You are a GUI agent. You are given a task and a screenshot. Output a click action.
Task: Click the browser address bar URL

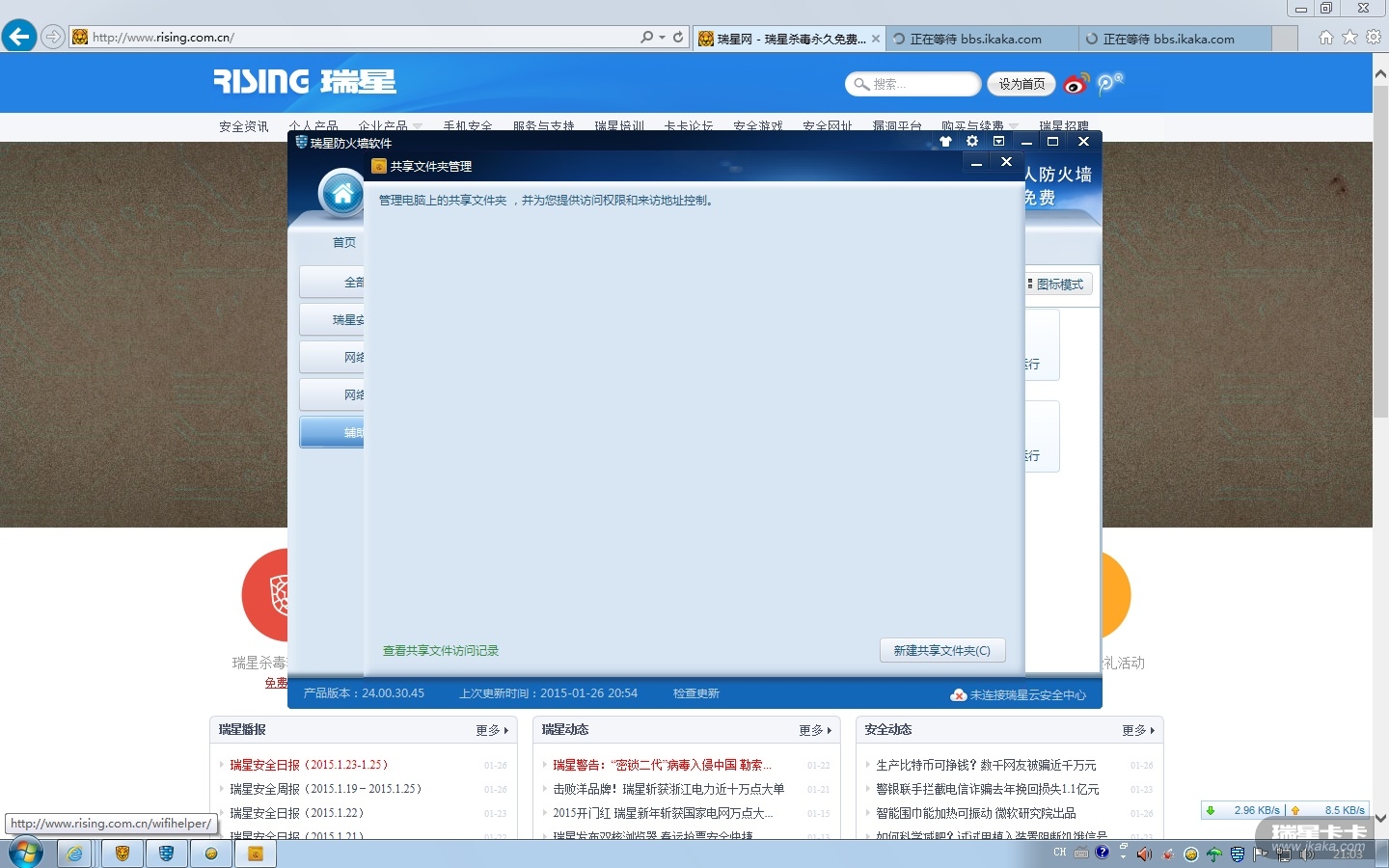pyautogui.click(x=163, y=38)
